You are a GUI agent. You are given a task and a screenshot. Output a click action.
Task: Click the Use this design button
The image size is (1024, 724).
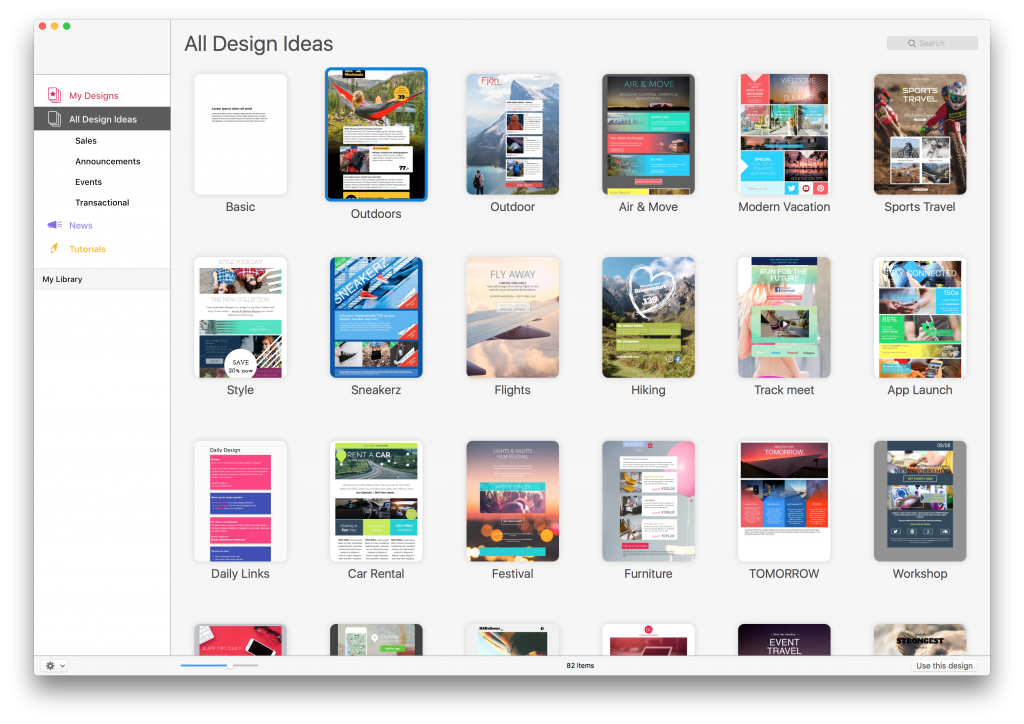pyautogui.click(x=944, y=666)
